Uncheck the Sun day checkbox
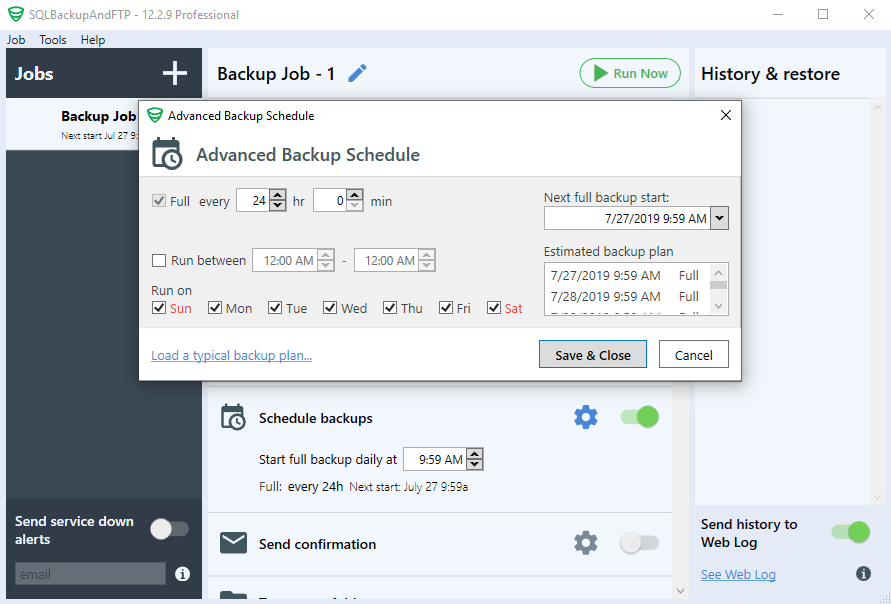 (x=159, y=308)
